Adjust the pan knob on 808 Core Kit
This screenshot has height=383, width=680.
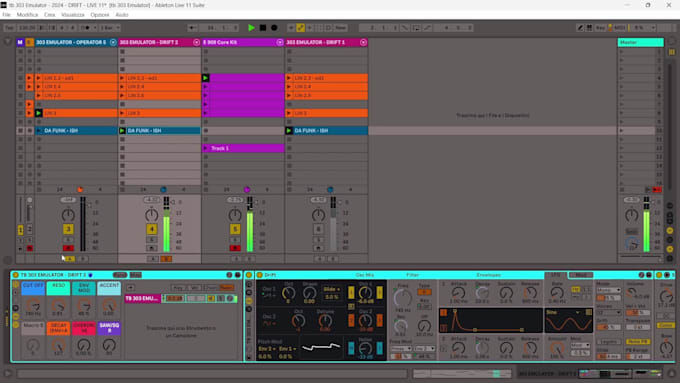[235, 215]
